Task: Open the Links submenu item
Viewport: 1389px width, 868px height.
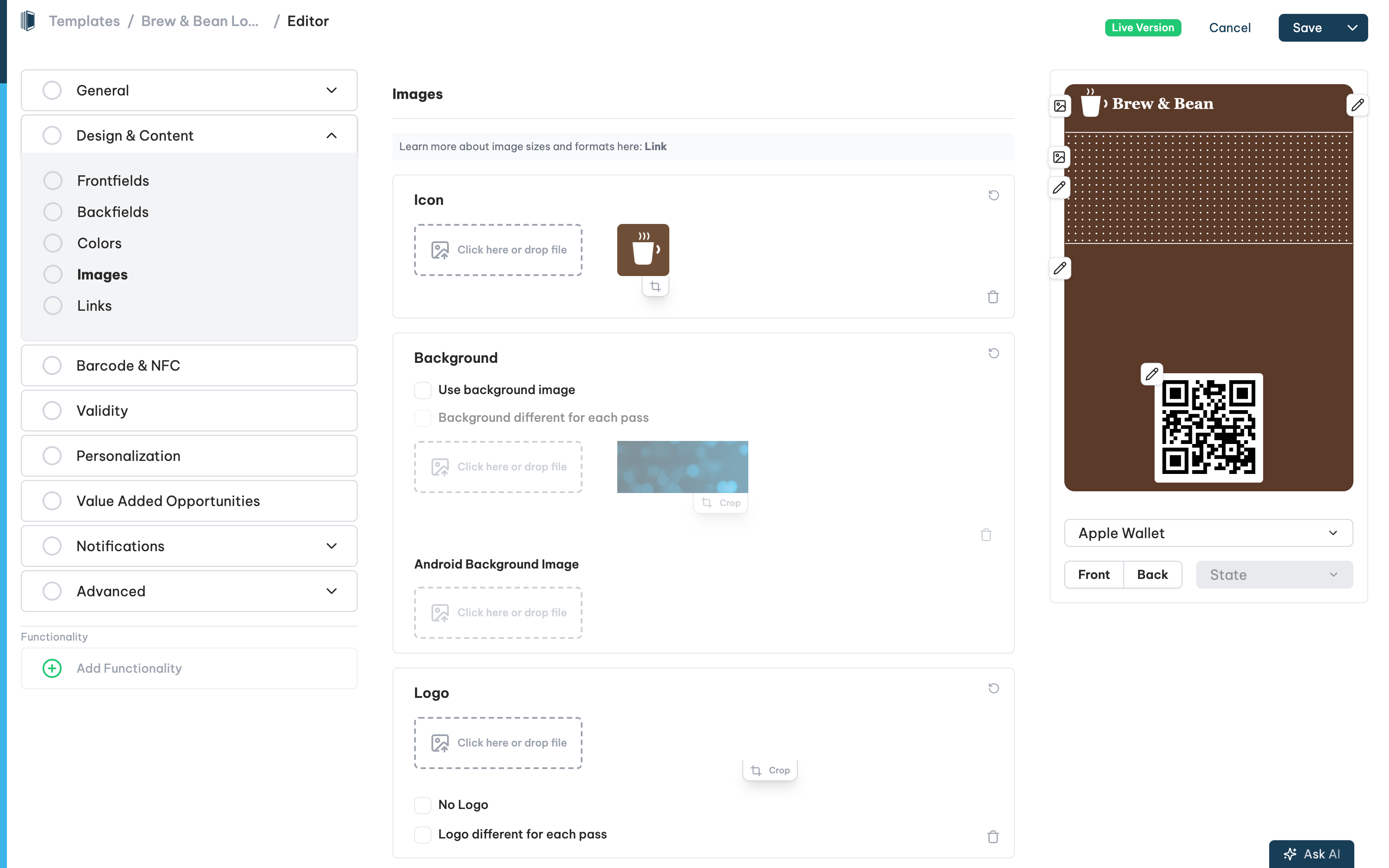Action: coord(95,306)
